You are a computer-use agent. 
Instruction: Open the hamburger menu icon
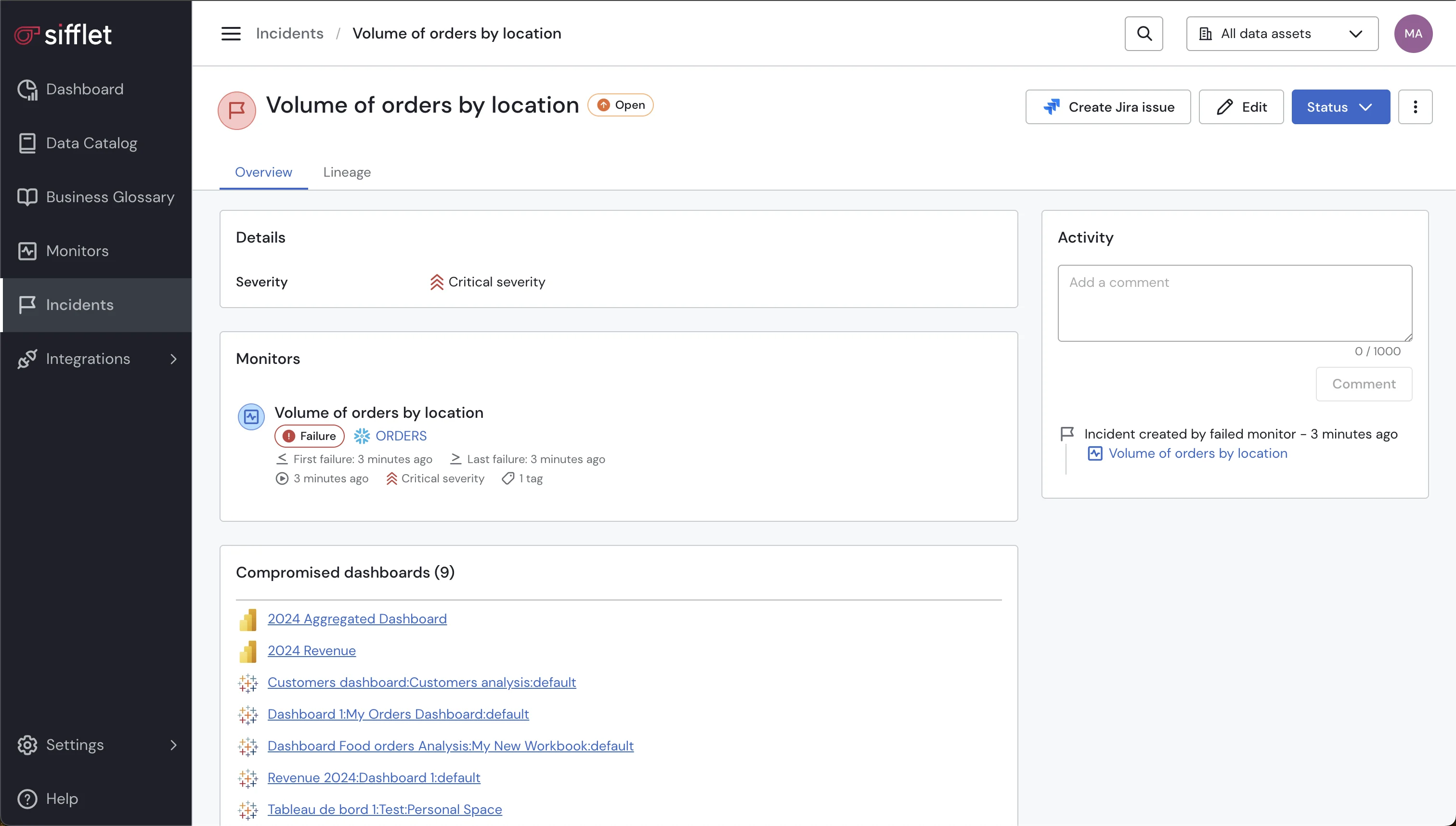pyautogui.click(x=231, y=34)
